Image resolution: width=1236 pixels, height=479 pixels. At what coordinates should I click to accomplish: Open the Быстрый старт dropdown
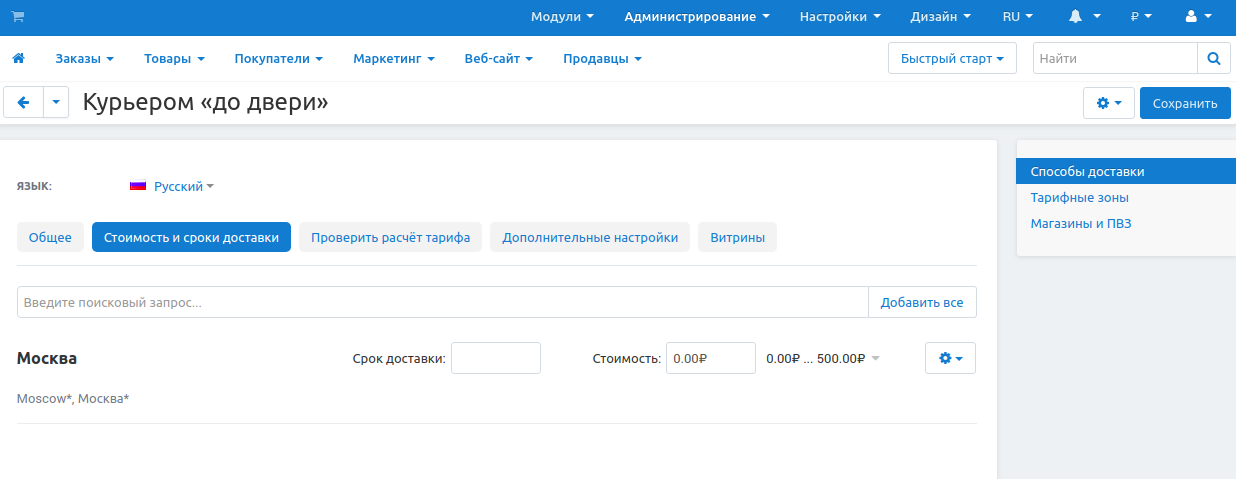(x=952, y=59)
